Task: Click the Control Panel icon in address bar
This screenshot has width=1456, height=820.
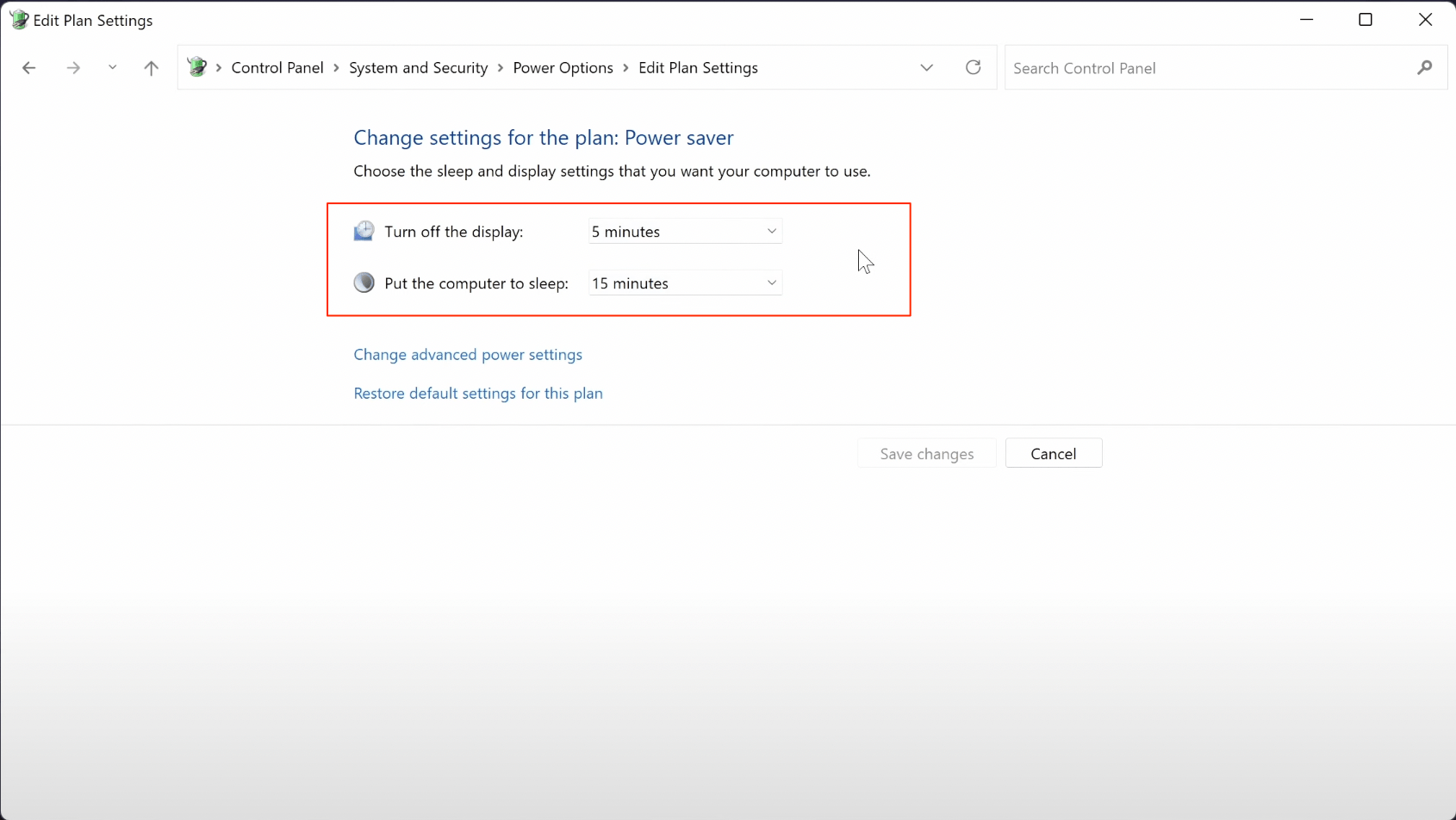Action: coord(197,67)
